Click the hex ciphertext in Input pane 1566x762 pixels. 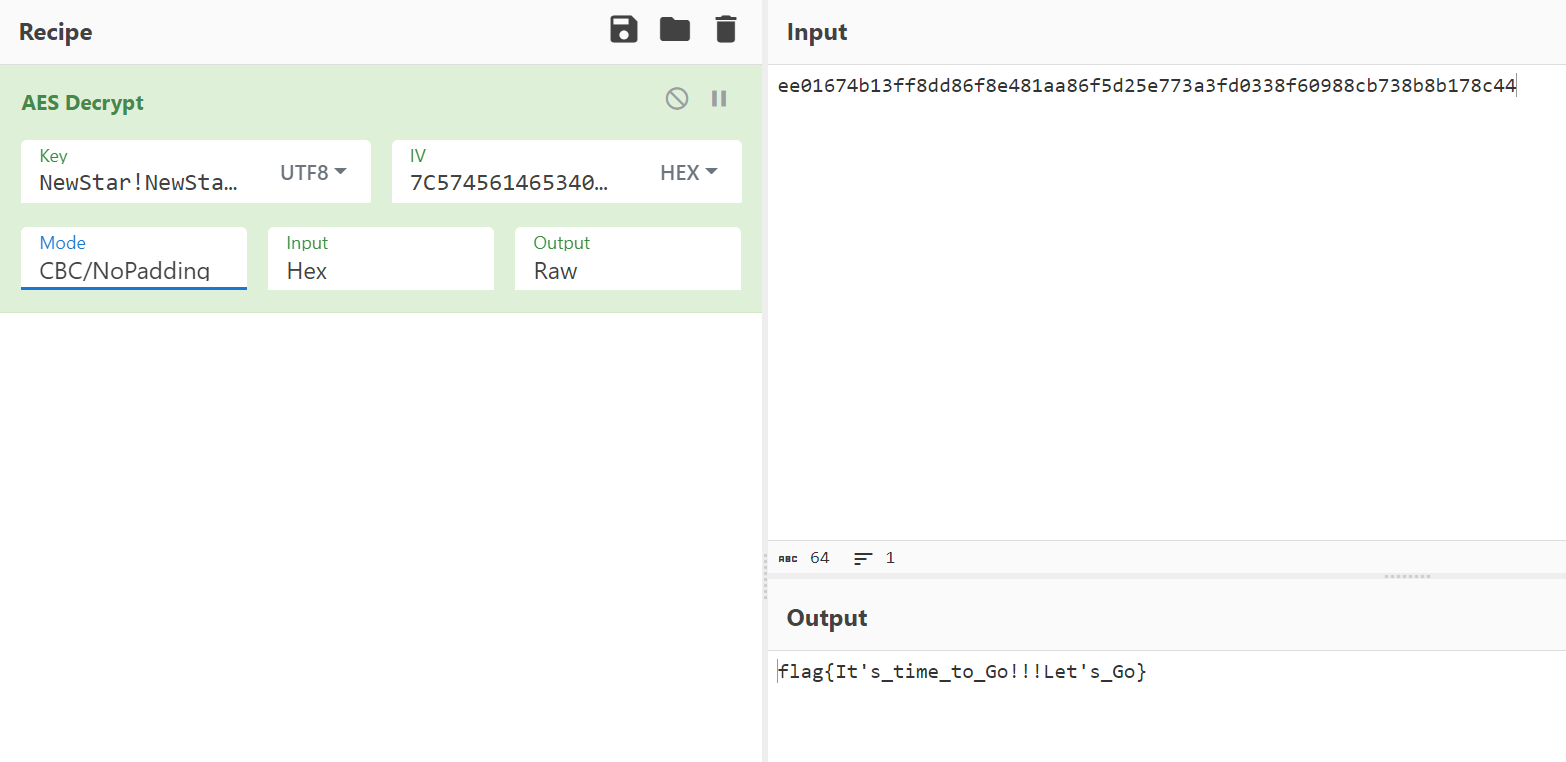pyautogui.click(x=1146, y=86)
